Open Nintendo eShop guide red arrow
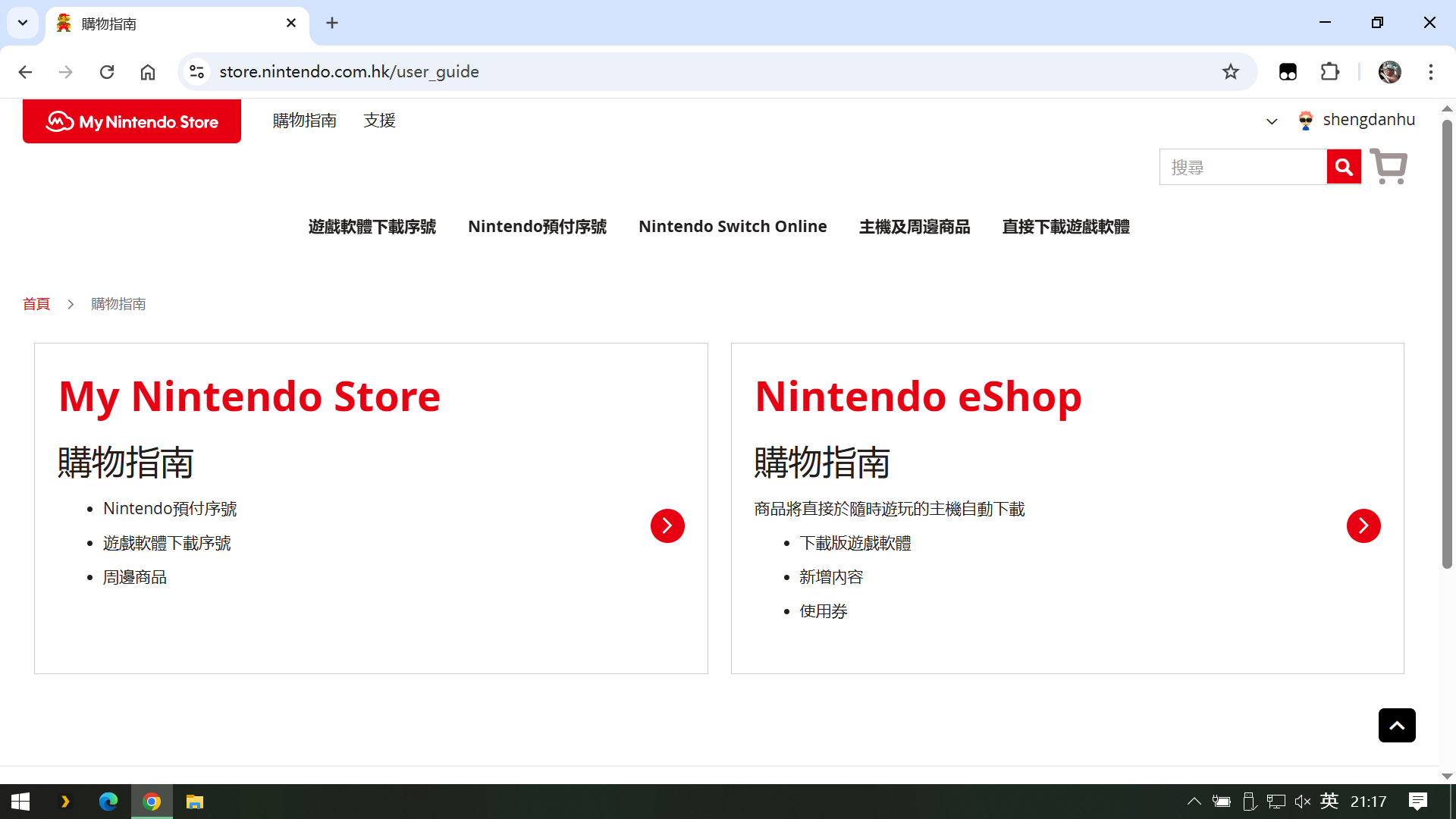 1363,526
